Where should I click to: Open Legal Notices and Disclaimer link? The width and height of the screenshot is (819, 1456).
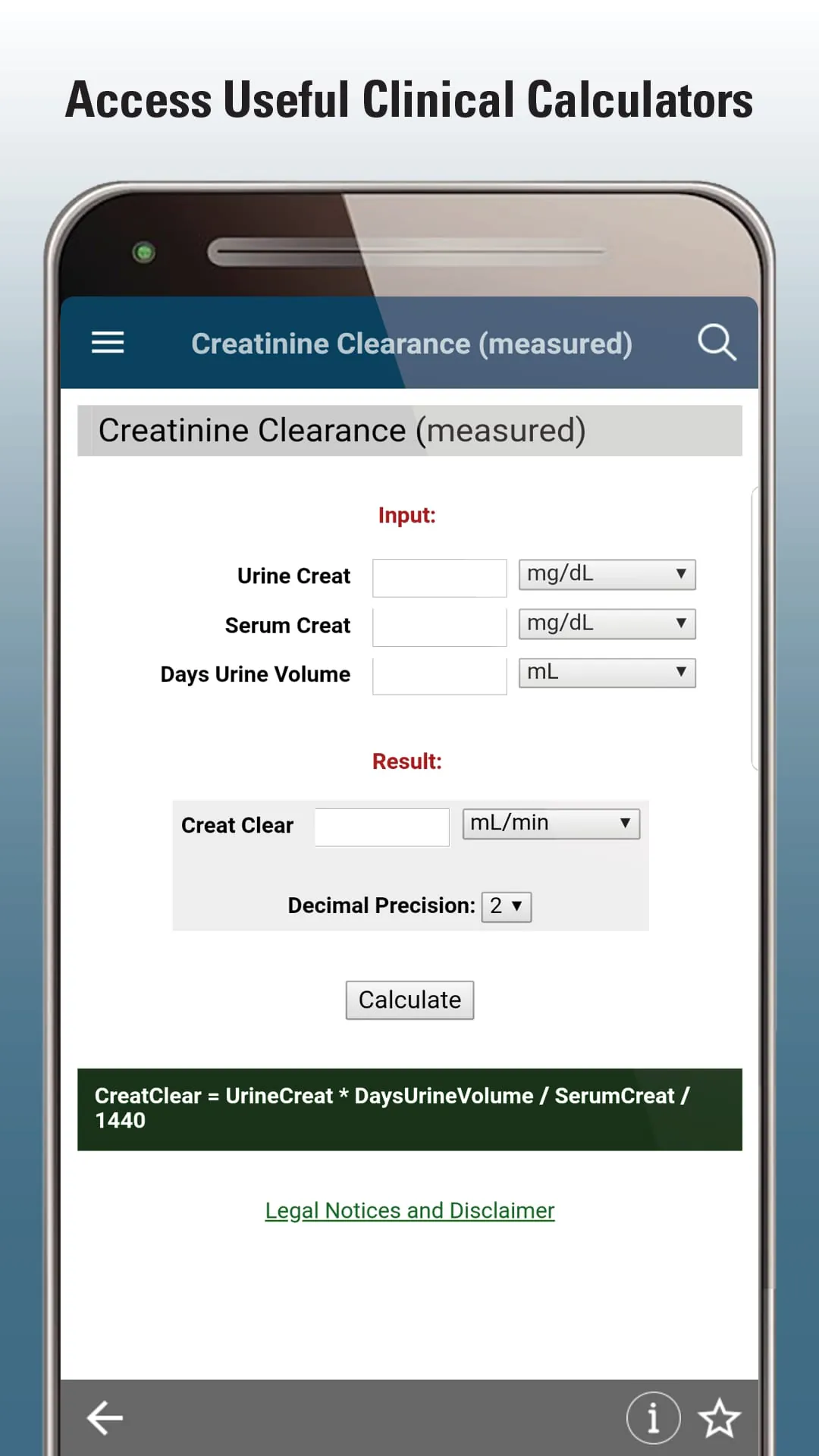pos(409,1210)
